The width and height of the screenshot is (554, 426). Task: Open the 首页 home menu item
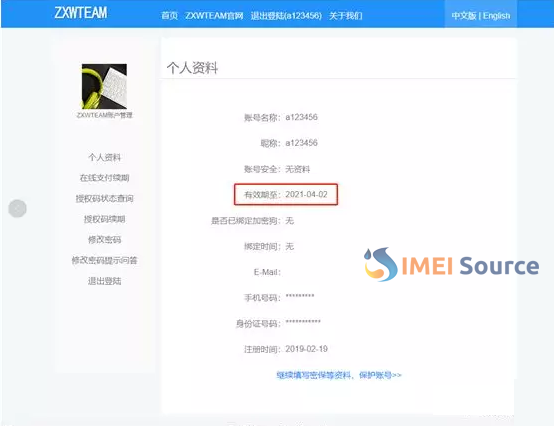[x=169, y=16]
